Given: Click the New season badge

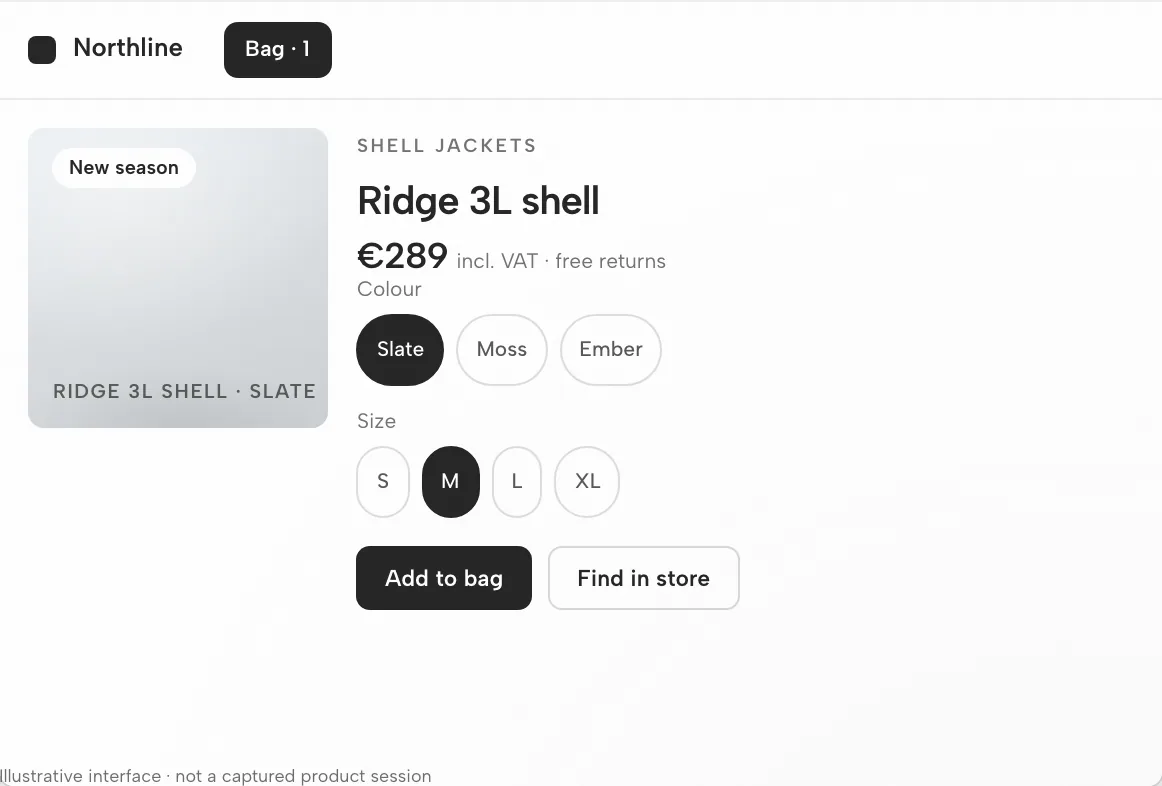Looking at the screenshot, I should click(x=124, y=167).
